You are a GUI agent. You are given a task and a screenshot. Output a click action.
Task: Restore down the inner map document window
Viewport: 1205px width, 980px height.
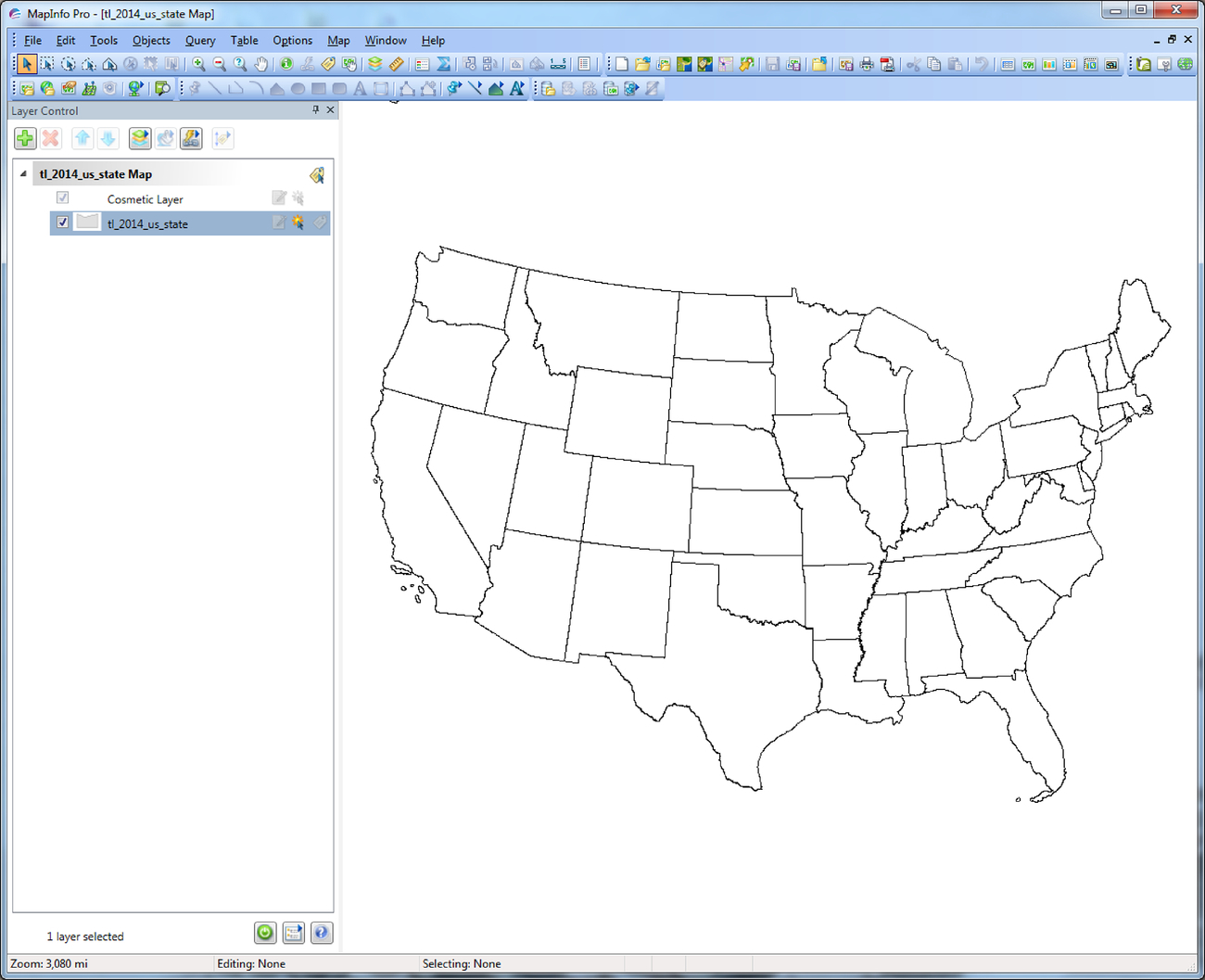pyautogui.click(x=1172, y=39)
